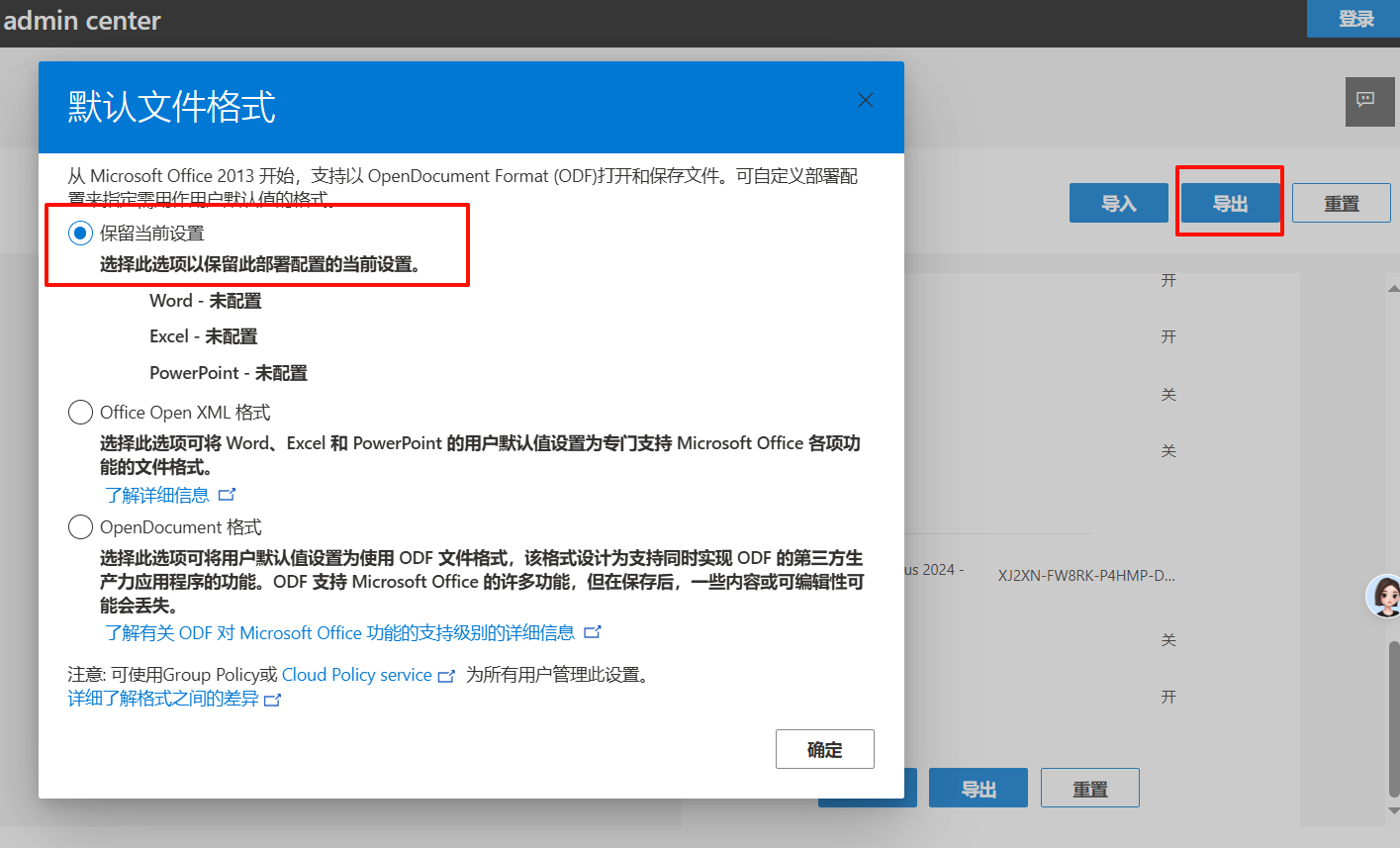Viewport: 1400px width, 848px height.
Task: Open the 了解详细信息 link
Action: tap(157, 495)
